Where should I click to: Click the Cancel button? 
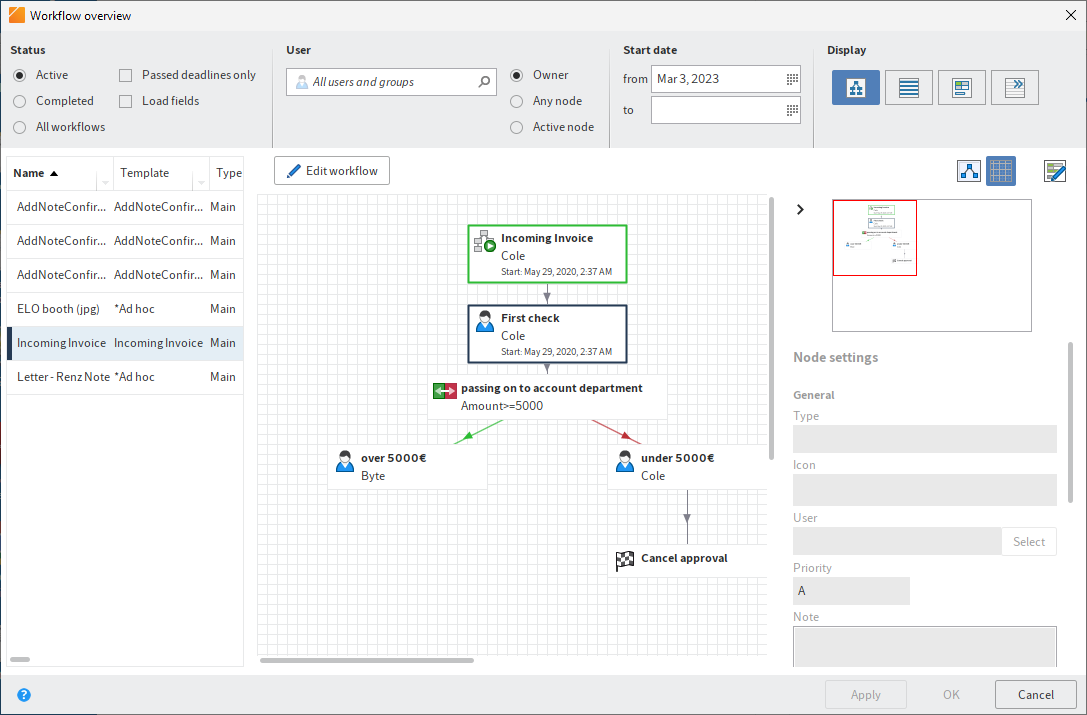tap(1035, 694)
